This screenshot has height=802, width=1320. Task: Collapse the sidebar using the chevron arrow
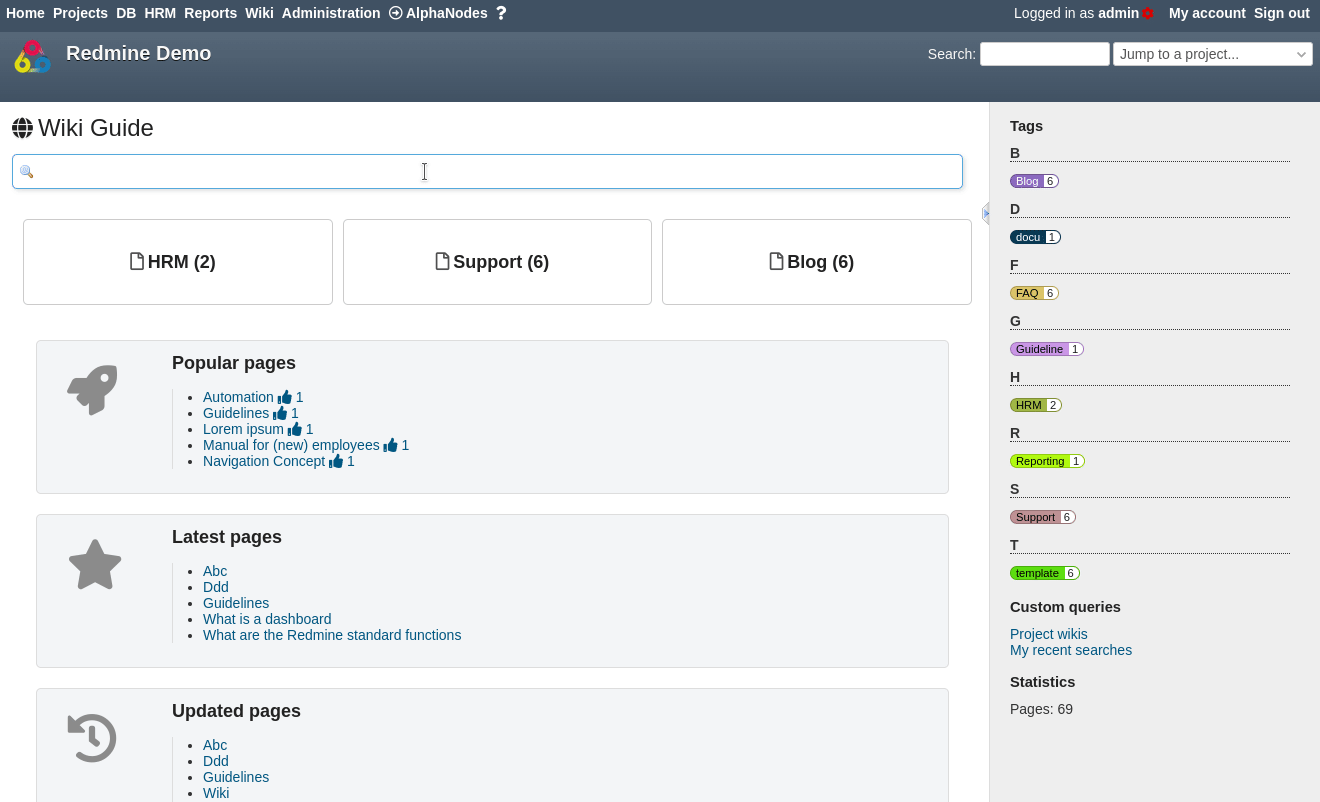click(986, 213)
